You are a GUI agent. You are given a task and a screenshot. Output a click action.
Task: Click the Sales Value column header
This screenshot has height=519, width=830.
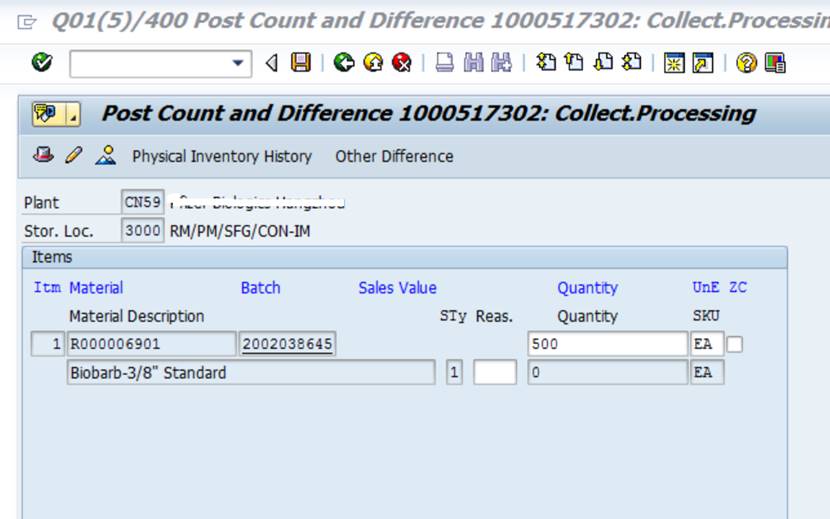click(398, 288)
